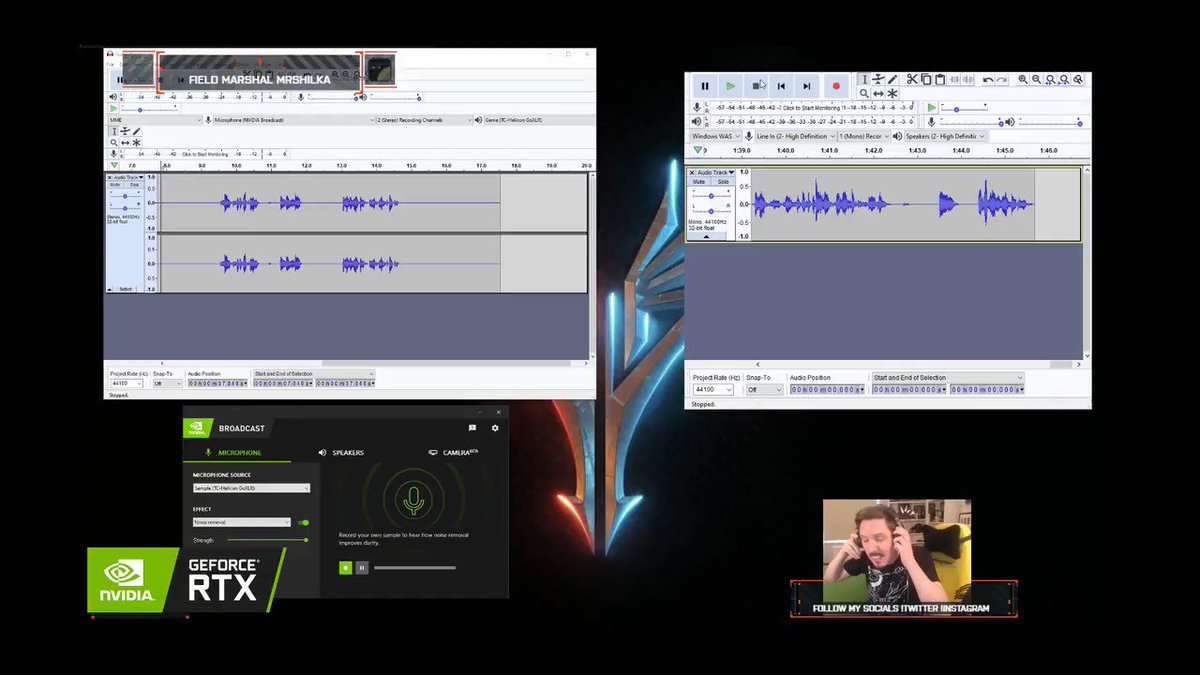Switch to Camera tab in NVIDIA Broadcast
The width and height of the screenshot is (1200, 675).
point(455,452)
